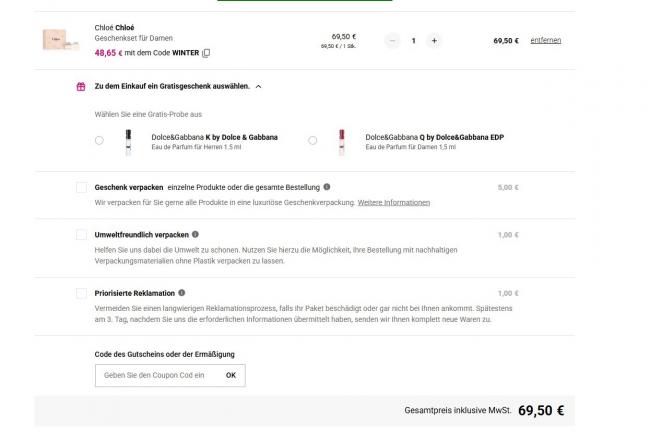This screenshot has width=650, height=432.
Task: Click the Dolce&Gabbana K perfume sample image
Action: pos(128,140)
